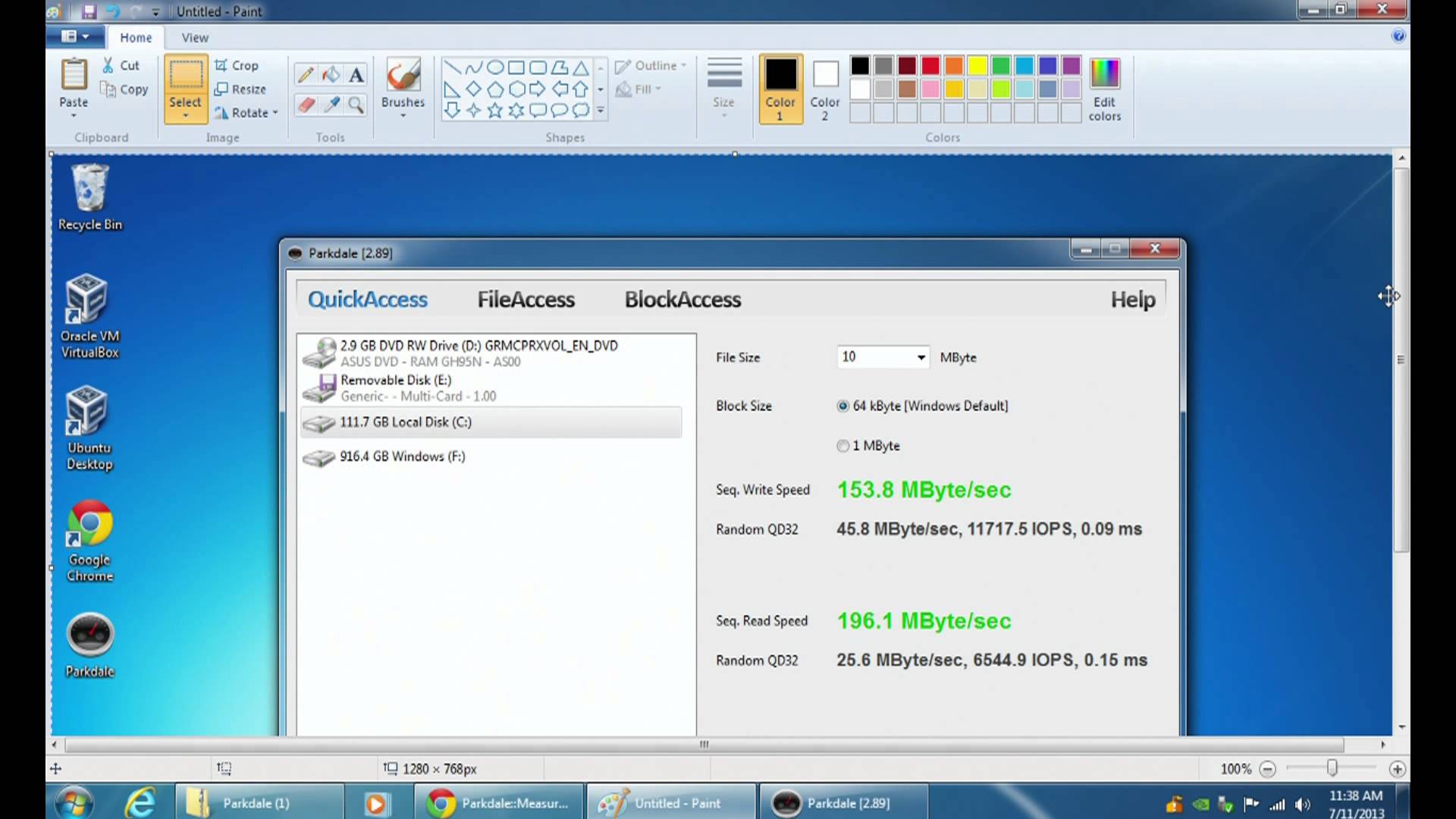Choose the Color picker tool
The width and height of the screenshot is (1456, 819).
point(331,105)
